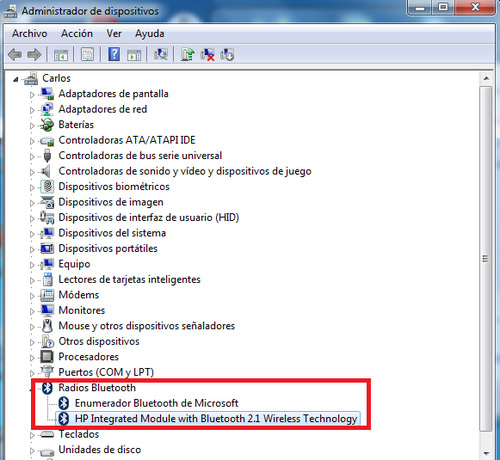The image size is (500, 460).
Task: Select HP Integrated Module with Bluetooth 2.1 text
Action: click(216, 419)
